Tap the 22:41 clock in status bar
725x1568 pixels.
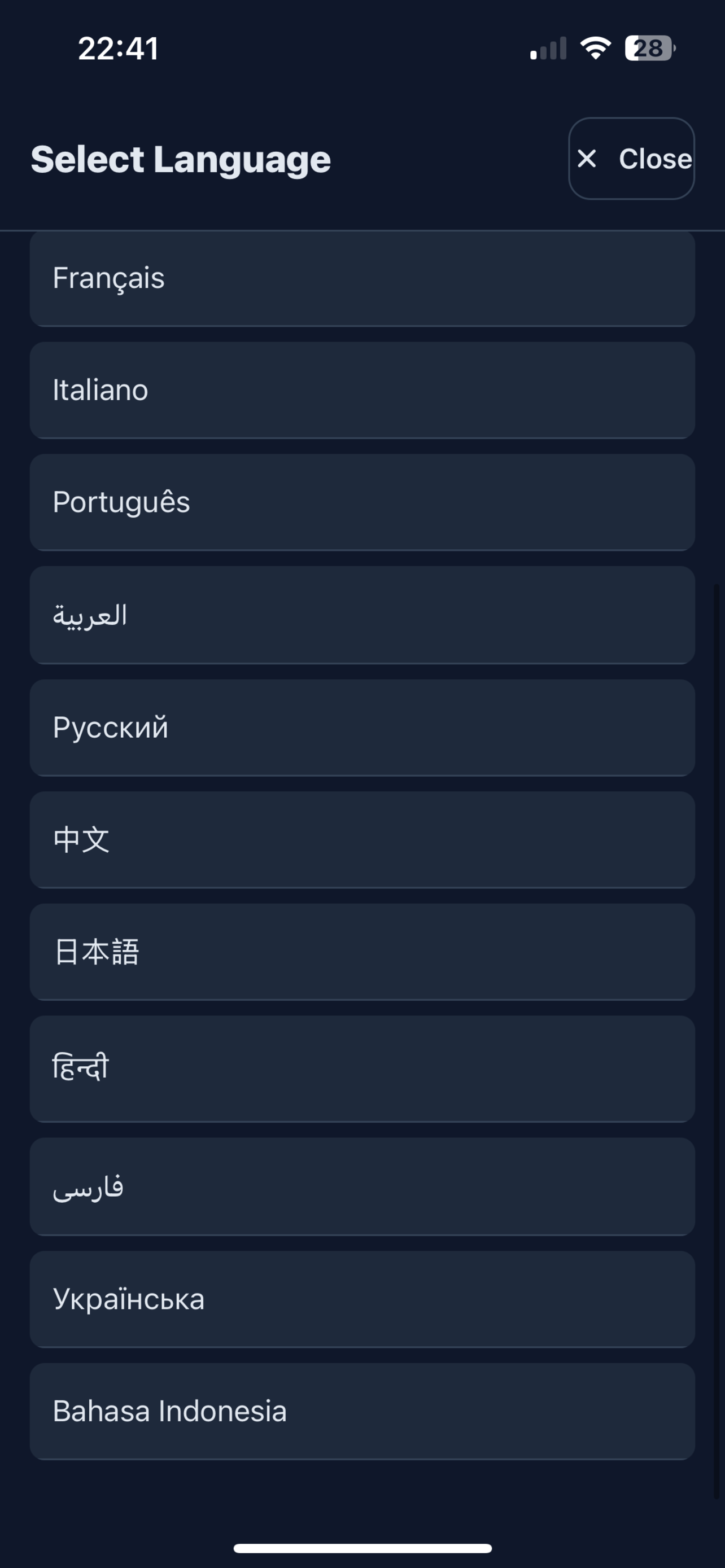119,49
